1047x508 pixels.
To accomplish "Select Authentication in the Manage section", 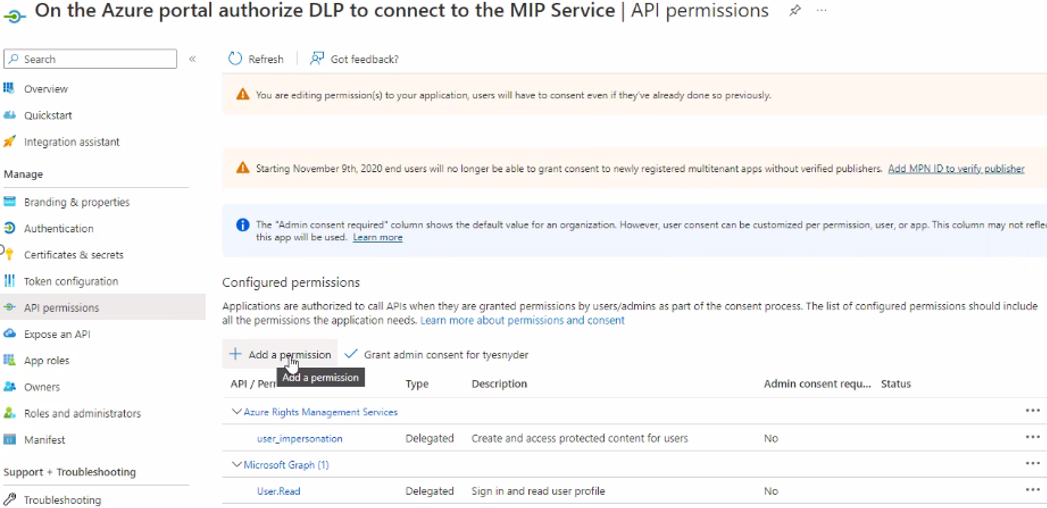I will [x=59, y=228].
